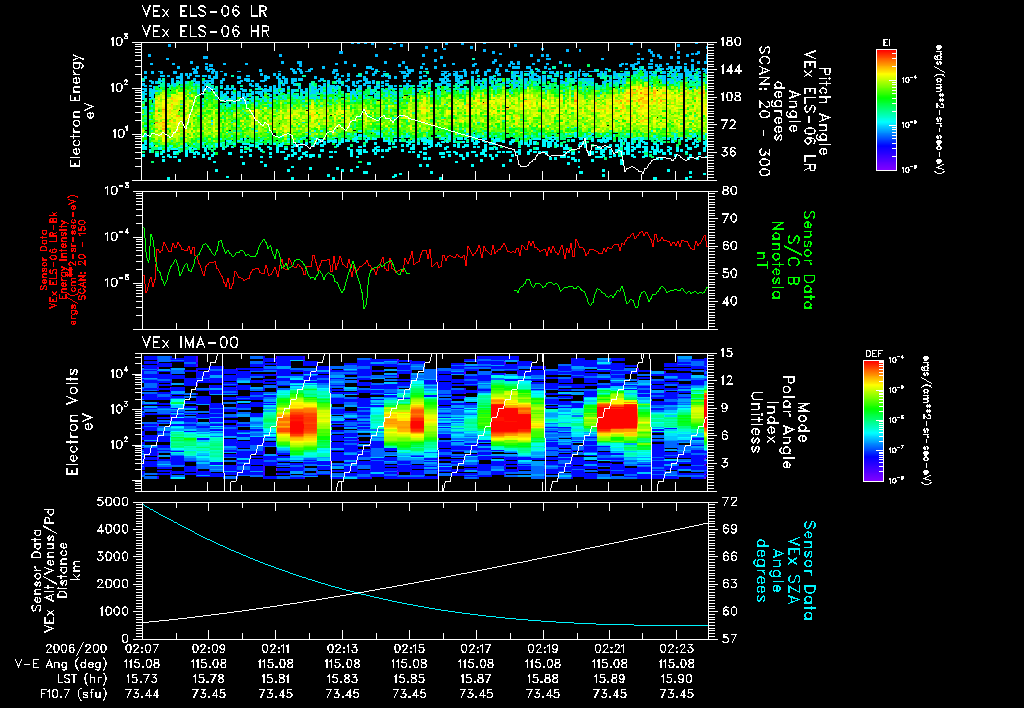Click the '2006/200' date label
This screenshot has width=1024, height=708.
tap(76, 649)
